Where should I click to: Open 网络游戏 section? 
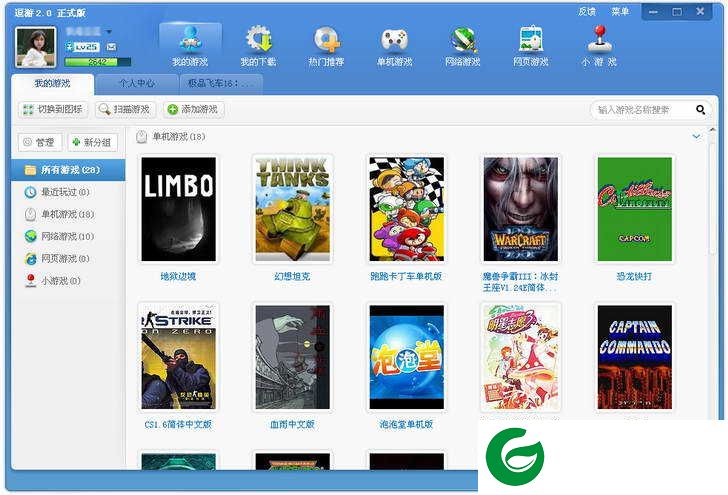pos(463,46)
